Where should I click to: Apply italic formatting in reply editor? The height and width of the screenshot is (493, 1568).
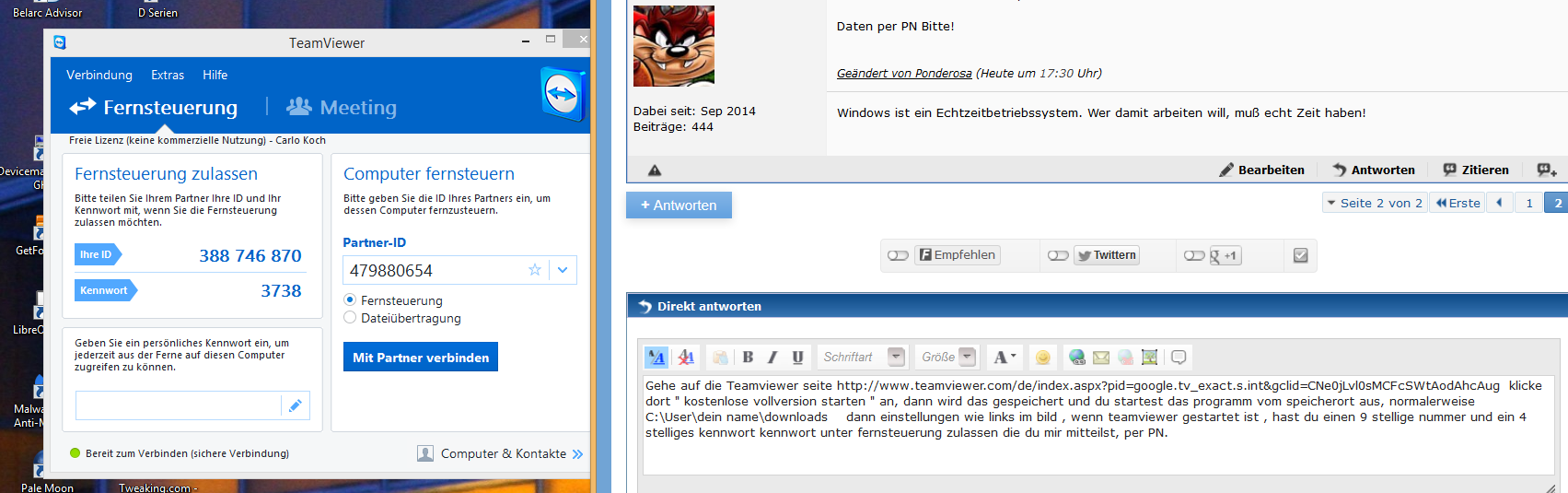[772, 358]
